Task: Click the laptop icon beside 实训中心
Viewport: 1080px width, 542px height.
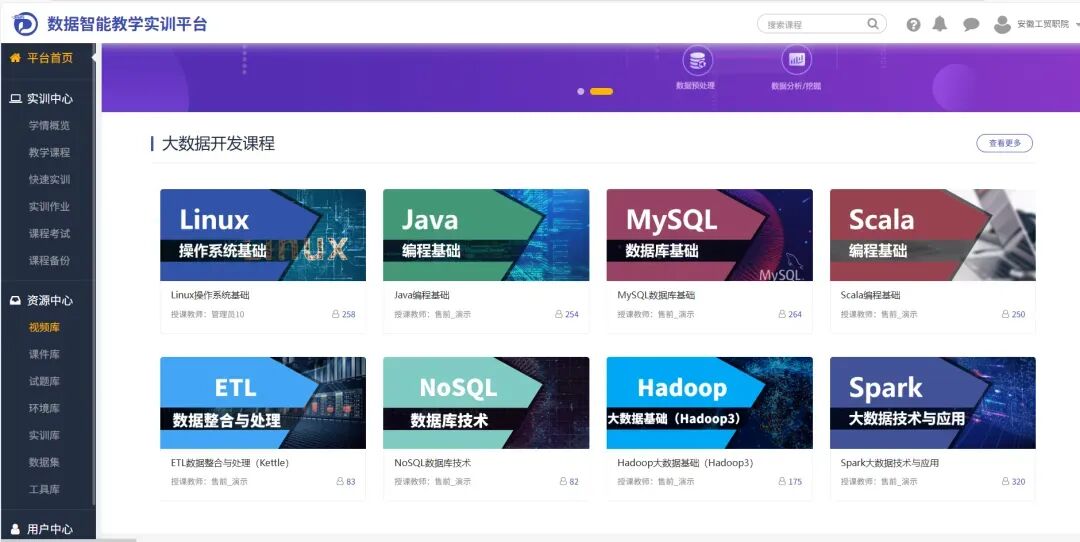Action: [15, 98]
